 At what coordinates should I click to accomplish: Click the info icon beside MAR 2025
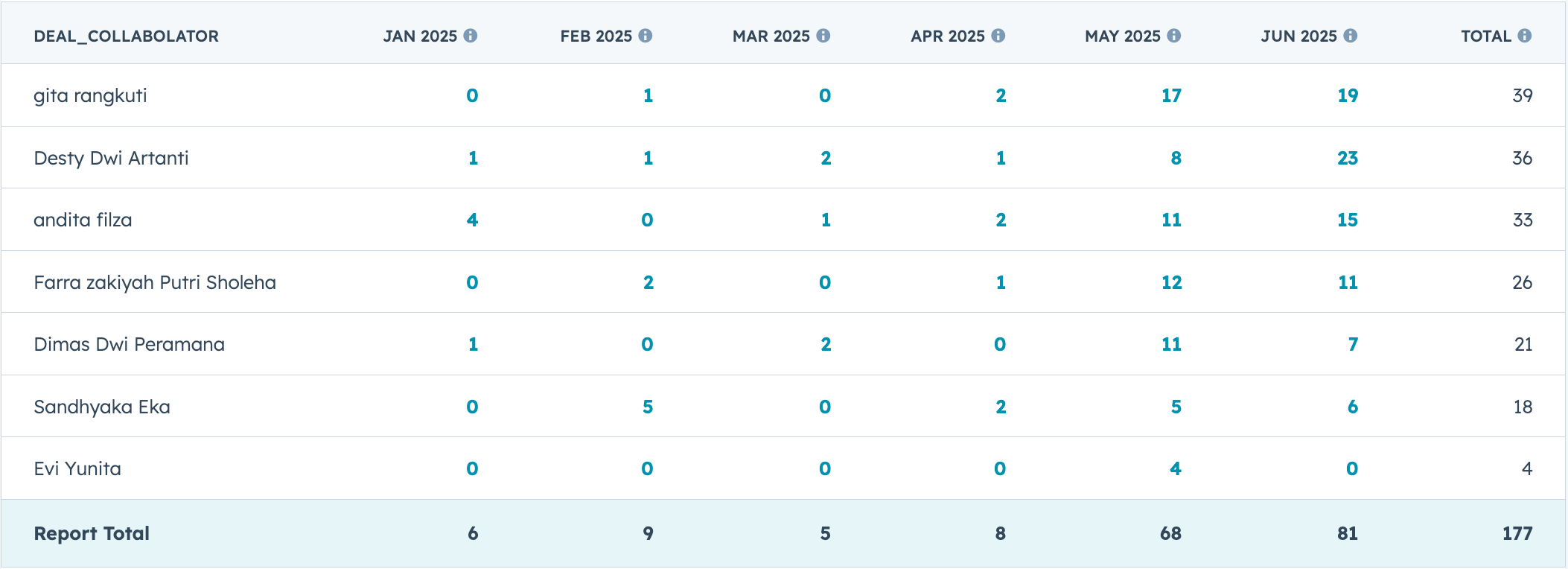[x=823, y=36]
